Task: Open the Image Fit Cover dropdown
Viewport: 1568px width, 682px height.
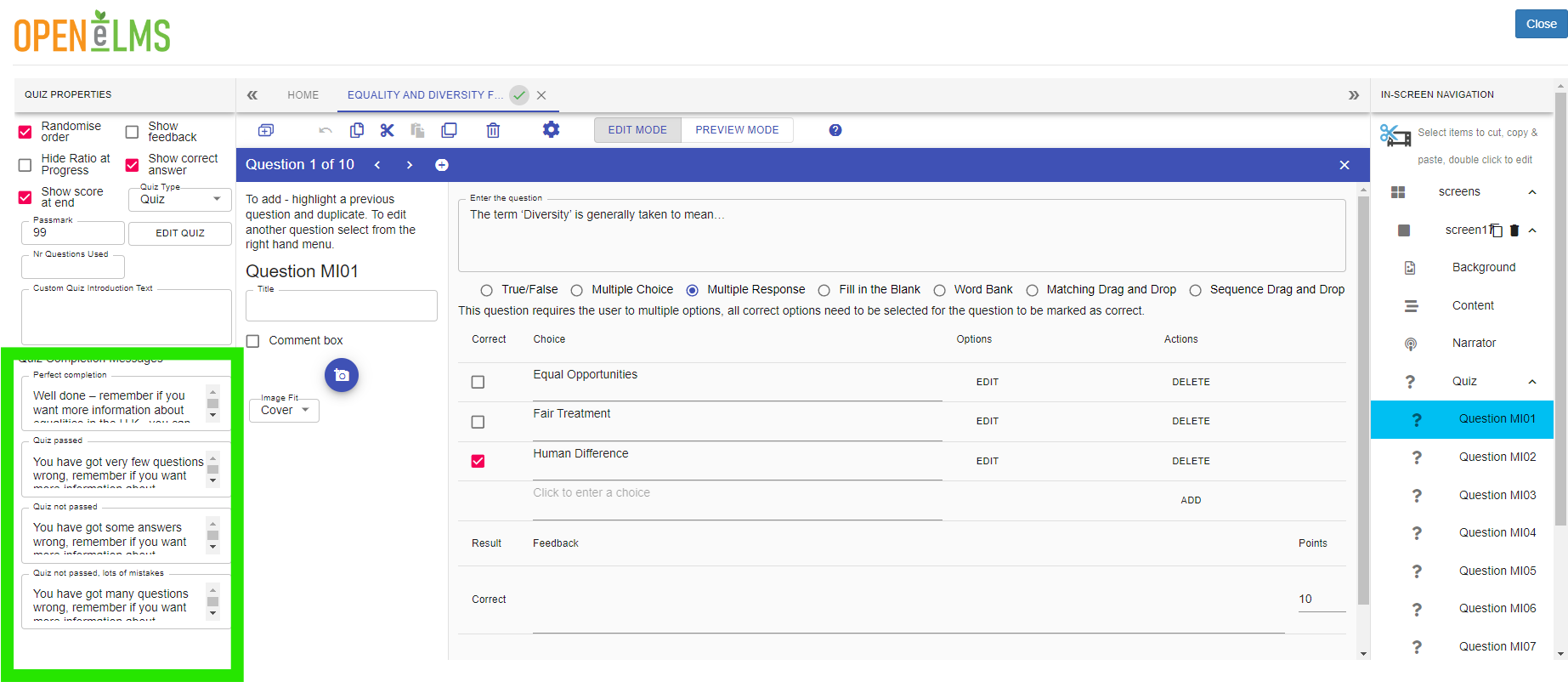Action: [284, 410]
